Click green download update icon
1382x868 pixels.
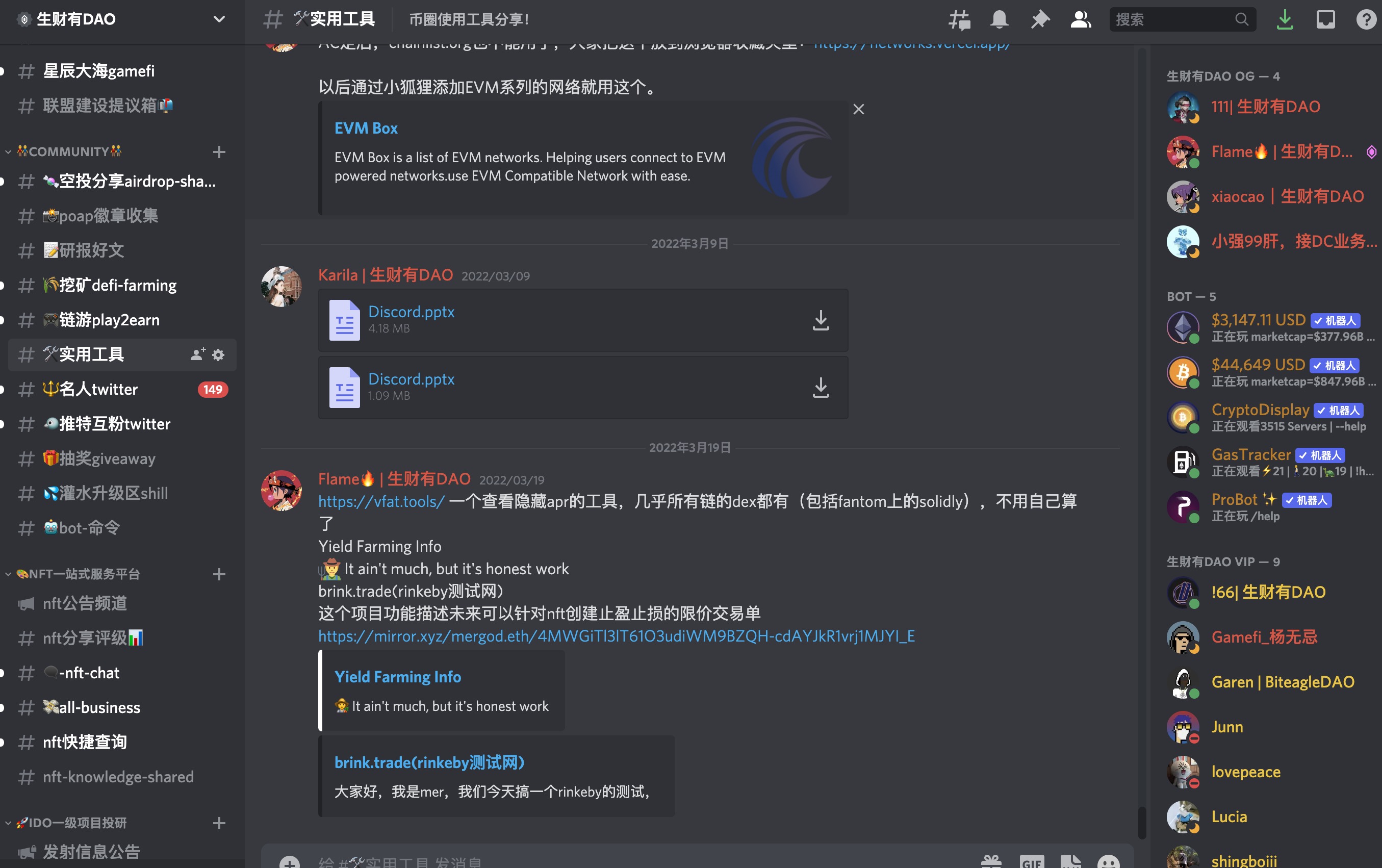pos(1285,19)
